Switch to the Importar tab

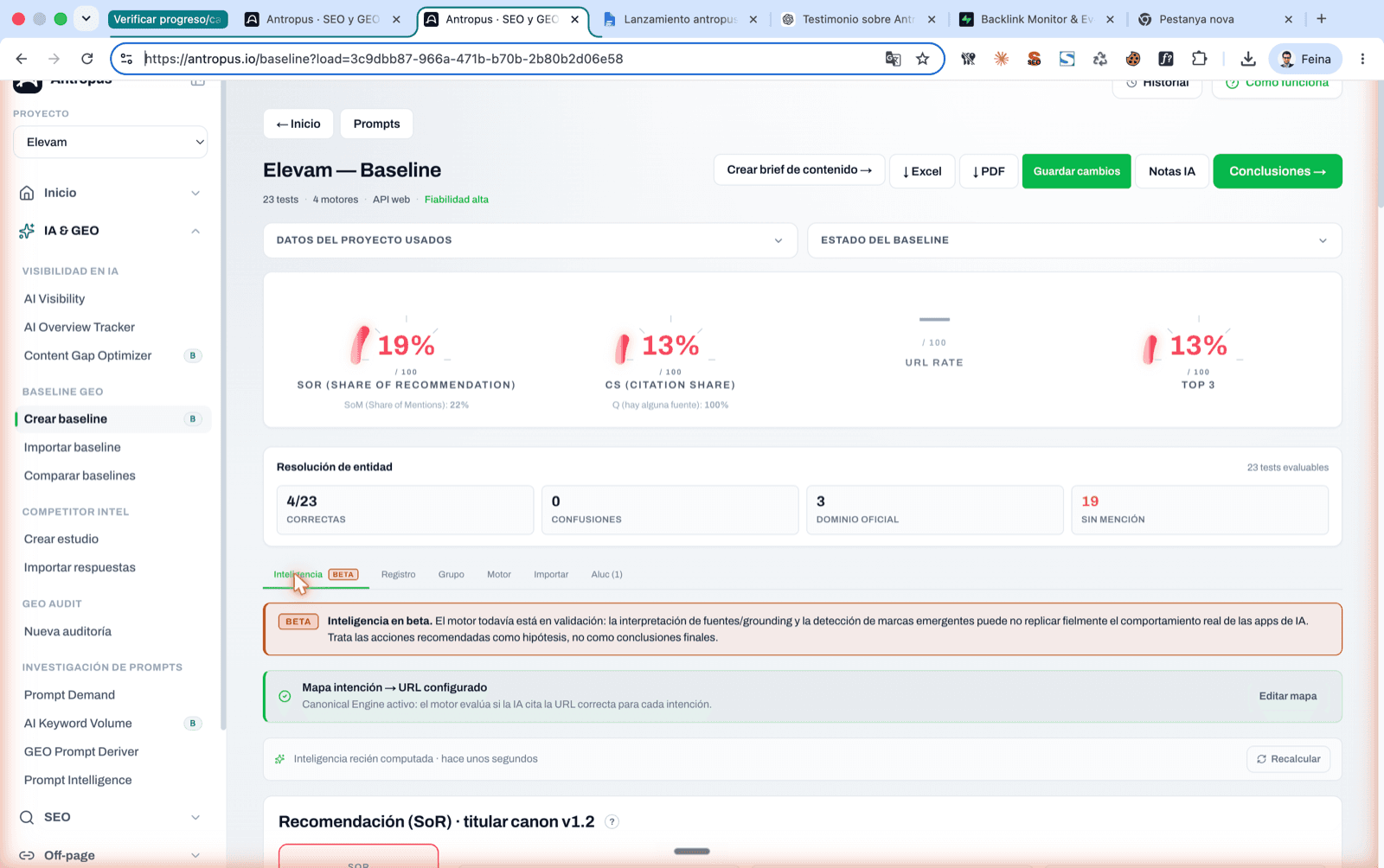[551, 574]
